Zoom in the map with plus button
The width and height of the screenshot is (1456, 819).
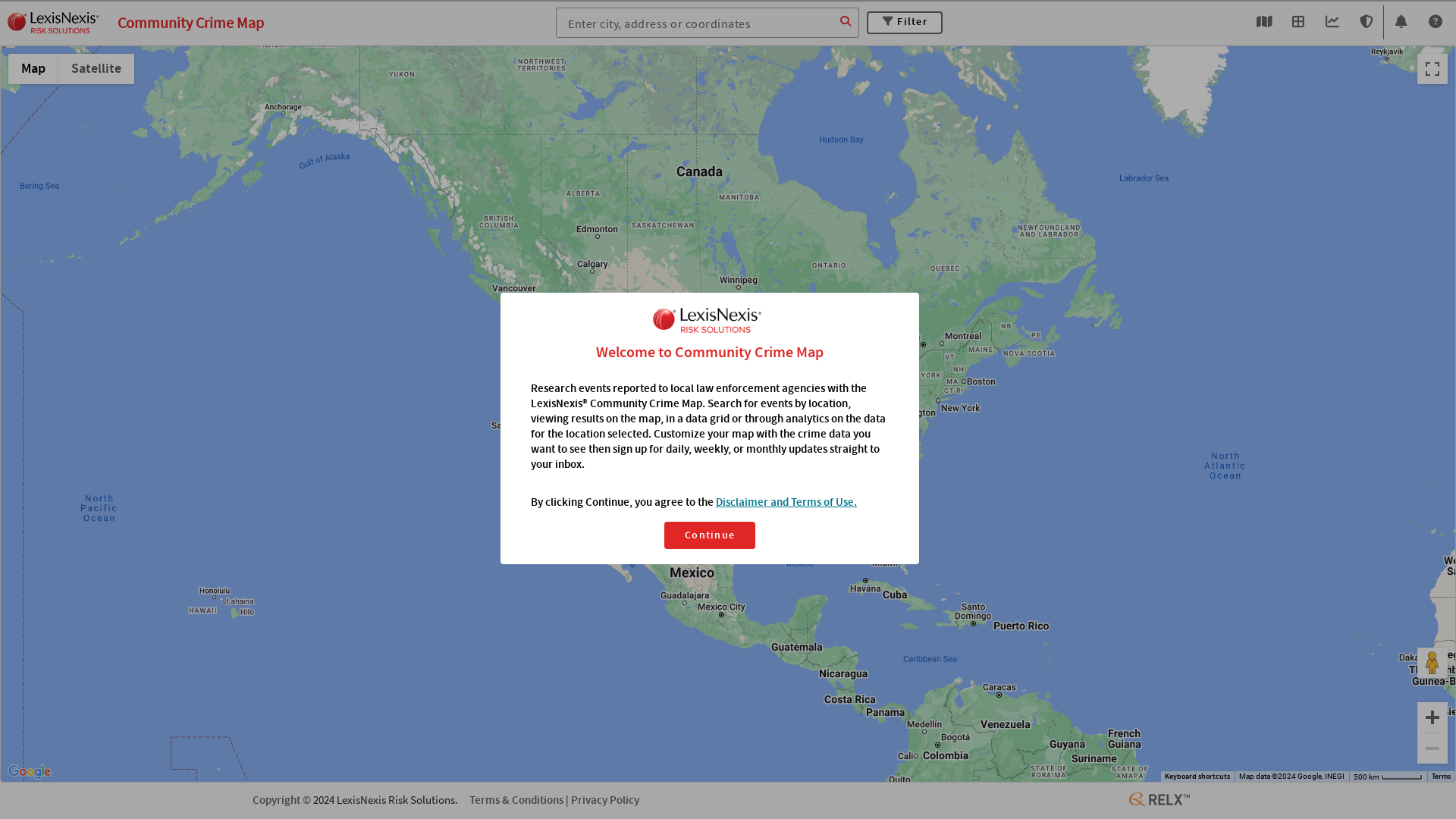[x=1432, y=717]
